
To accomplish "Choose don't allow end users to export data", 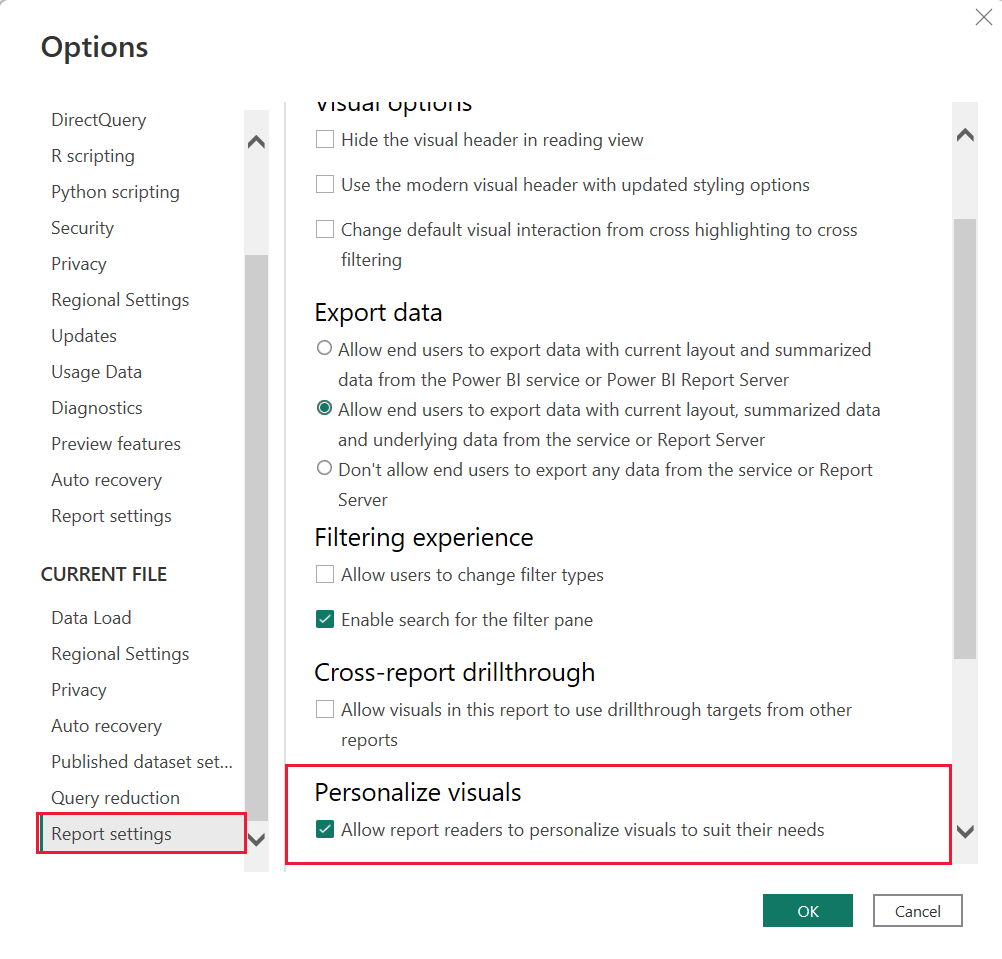I will pyautogui.click(x=324, y=468).
